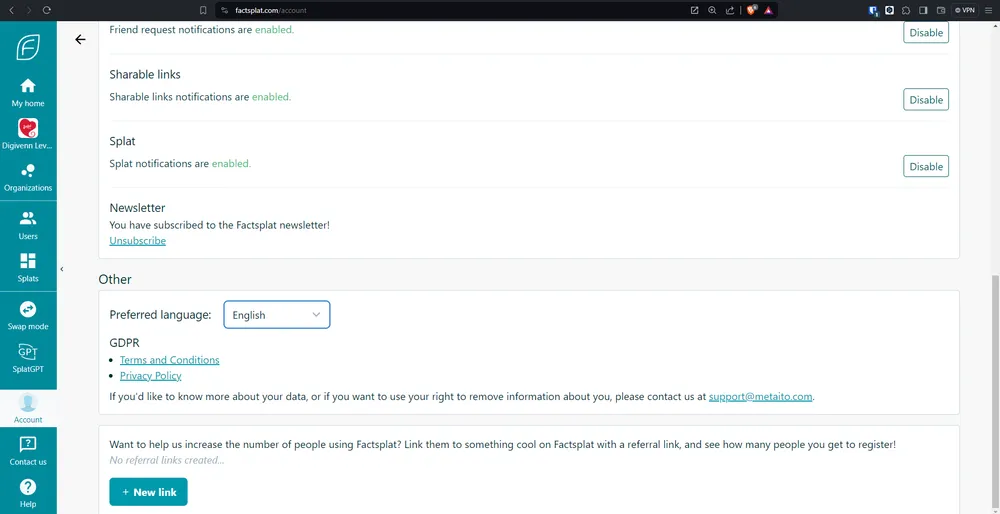
Task: Disable Splat notifications
Action: coord(925,167)
